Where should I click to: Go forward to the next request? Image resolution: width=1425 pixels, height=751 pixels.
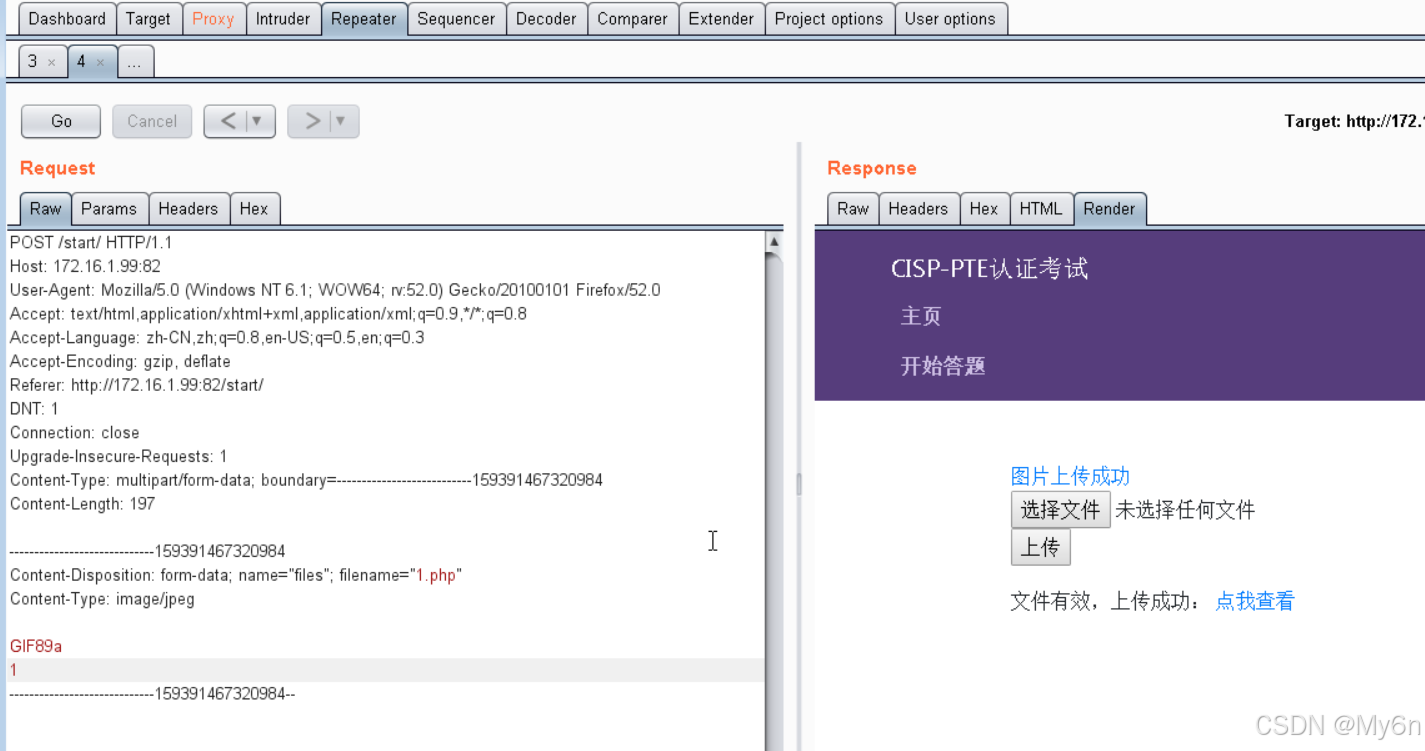pyautogui.click(x=312, y=121)
